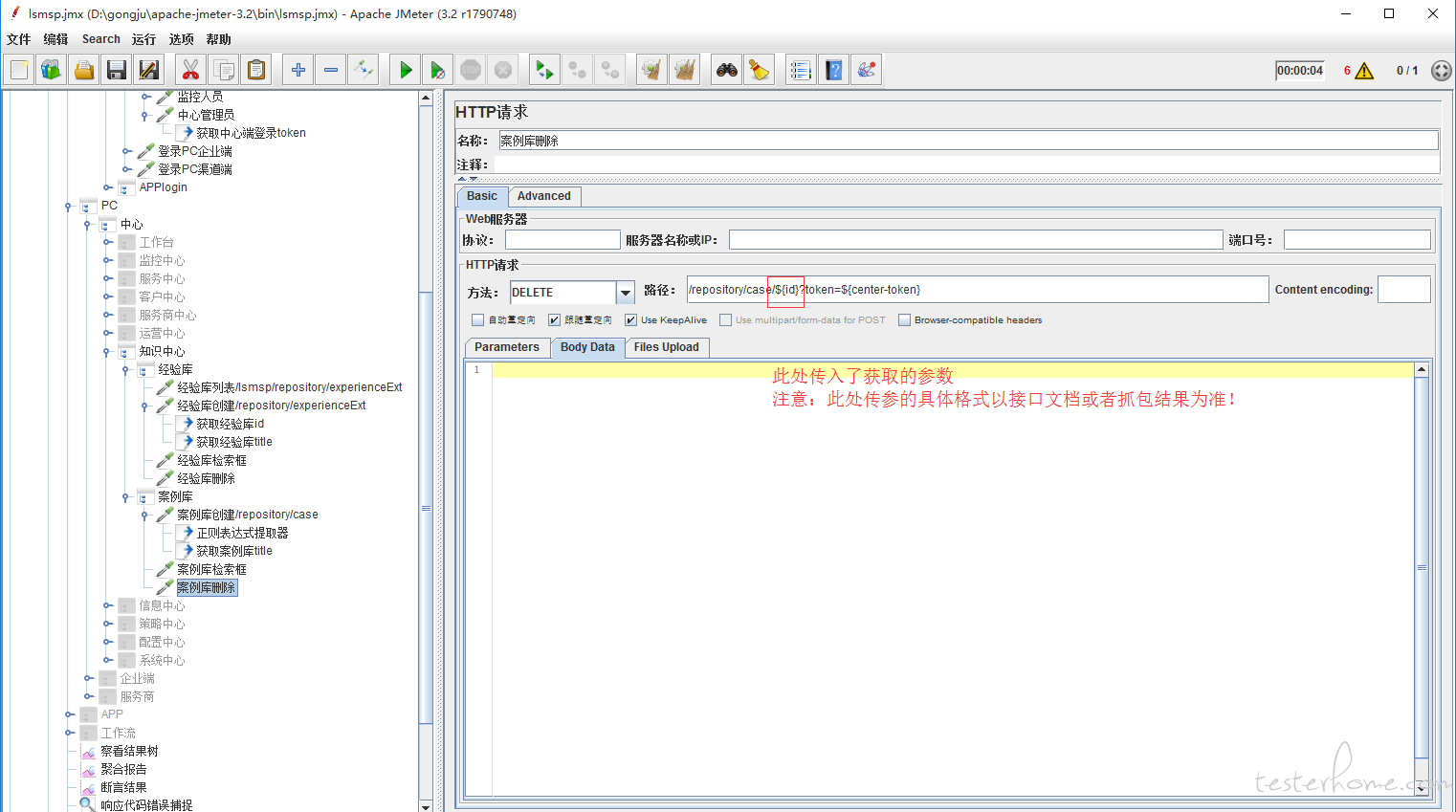
Task: Click the Expand All plus icon
Action: [x=298, y=70]
